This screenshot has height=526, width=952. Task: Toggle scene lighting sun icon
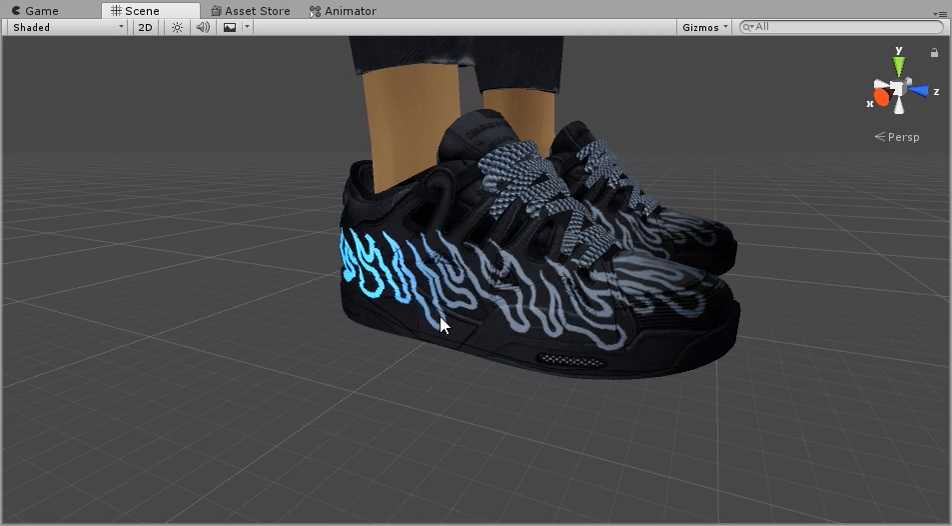coord(177,27)
